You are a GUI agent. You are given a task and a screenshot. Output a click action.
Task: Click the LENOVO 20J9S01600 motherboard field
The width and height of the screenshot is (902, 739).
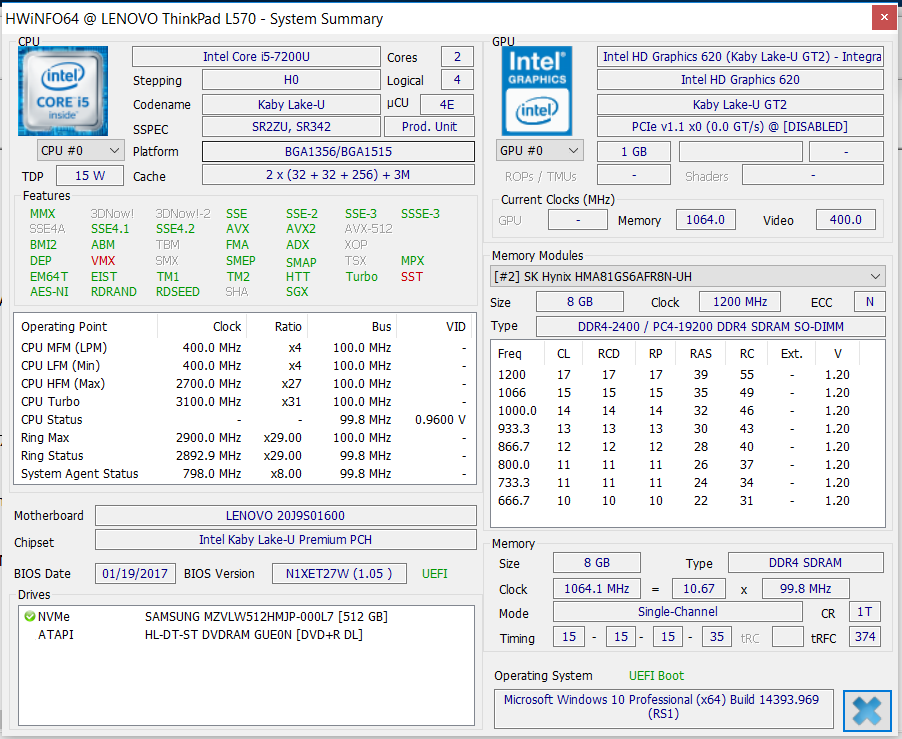click(x=285, y=516)
